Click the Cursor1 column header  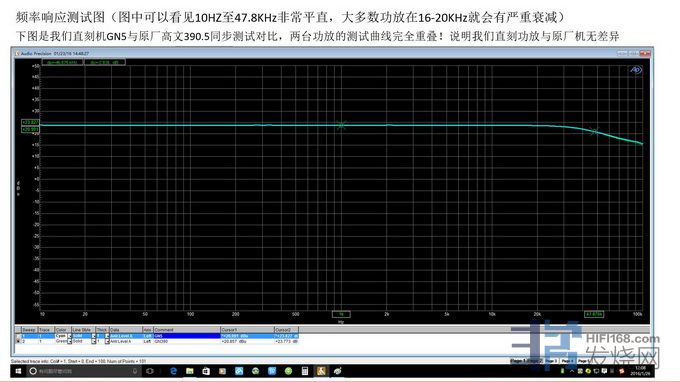point(247,330)
